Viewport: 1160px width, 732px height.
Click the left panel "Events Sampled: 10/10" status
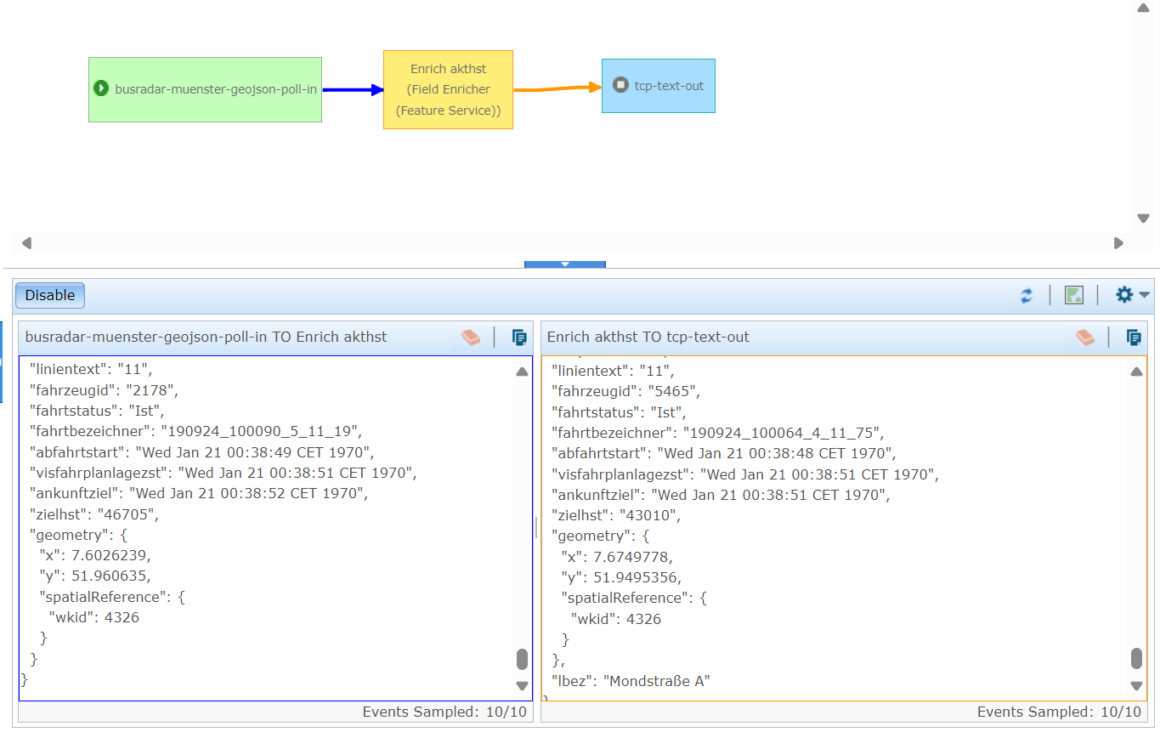pyautogui.click(x=444, y=712)
